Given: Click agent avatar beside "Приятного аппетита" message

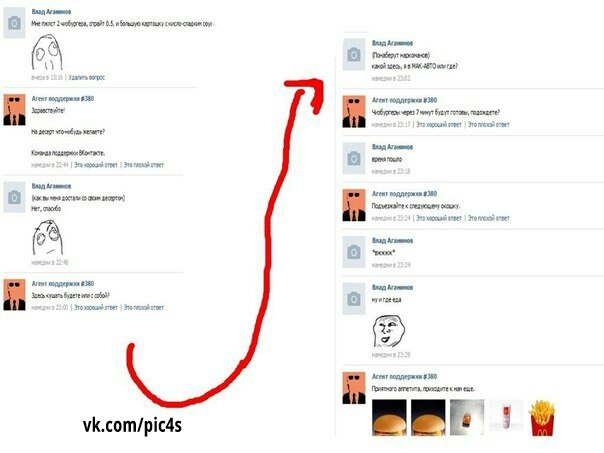Looking at the screenshot, I should (x=354, y=388).
